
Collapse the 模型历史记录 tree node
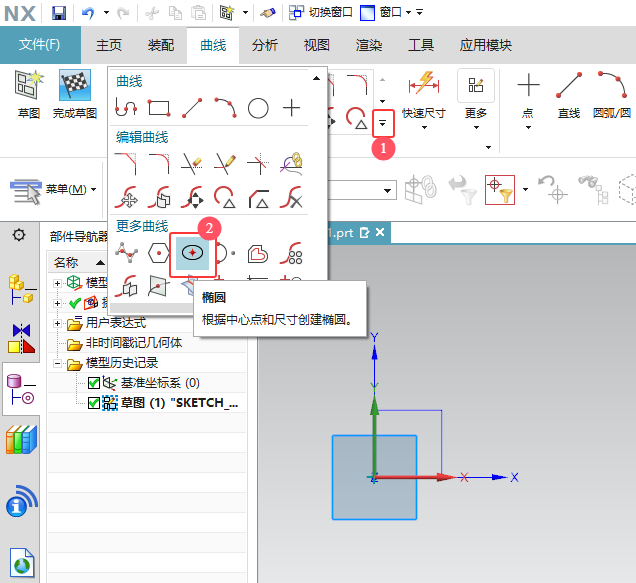pos(57,363)
